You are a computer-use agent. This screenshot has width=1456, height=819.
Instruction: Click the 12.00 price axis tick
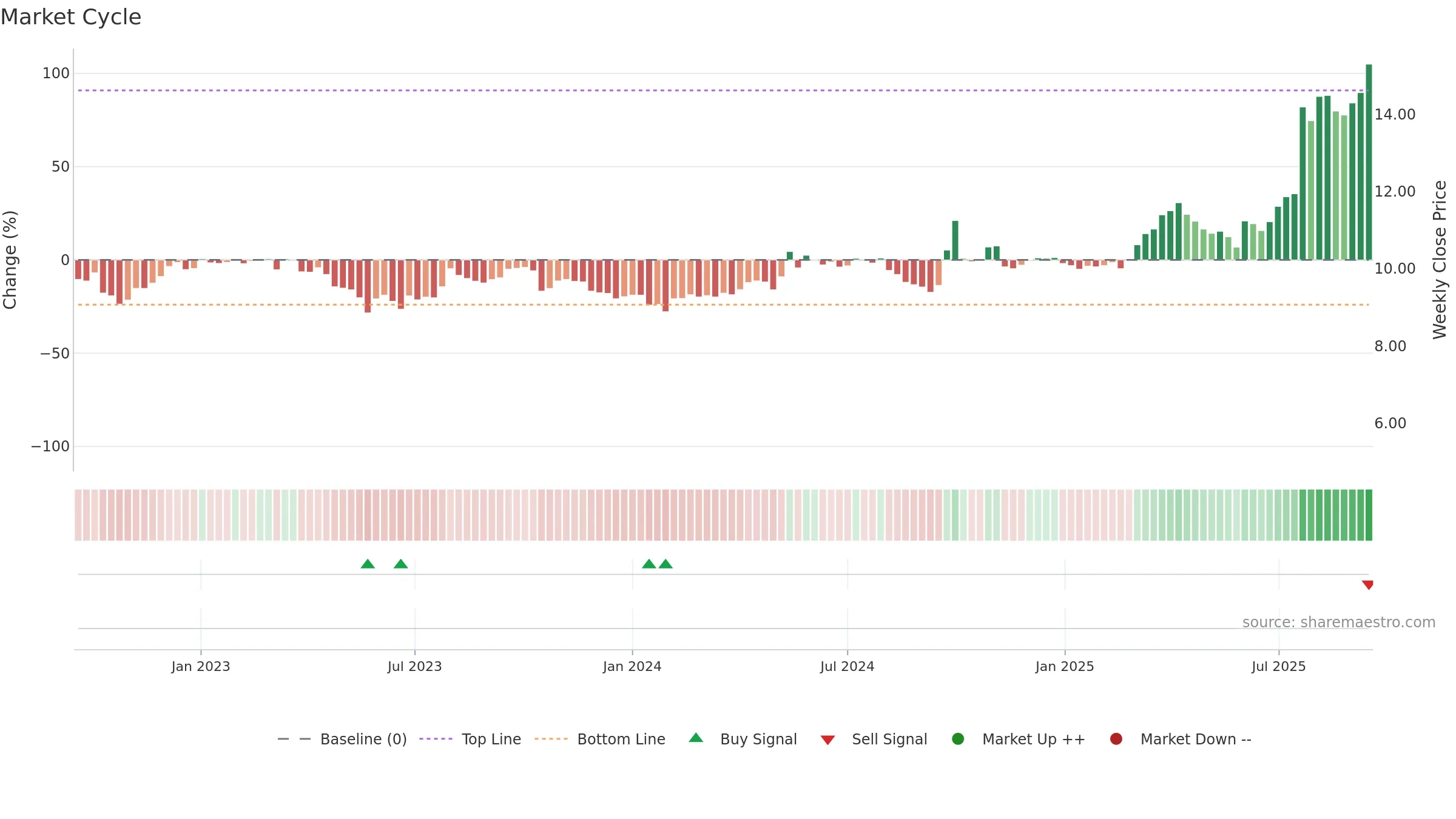coord(1395,191)
